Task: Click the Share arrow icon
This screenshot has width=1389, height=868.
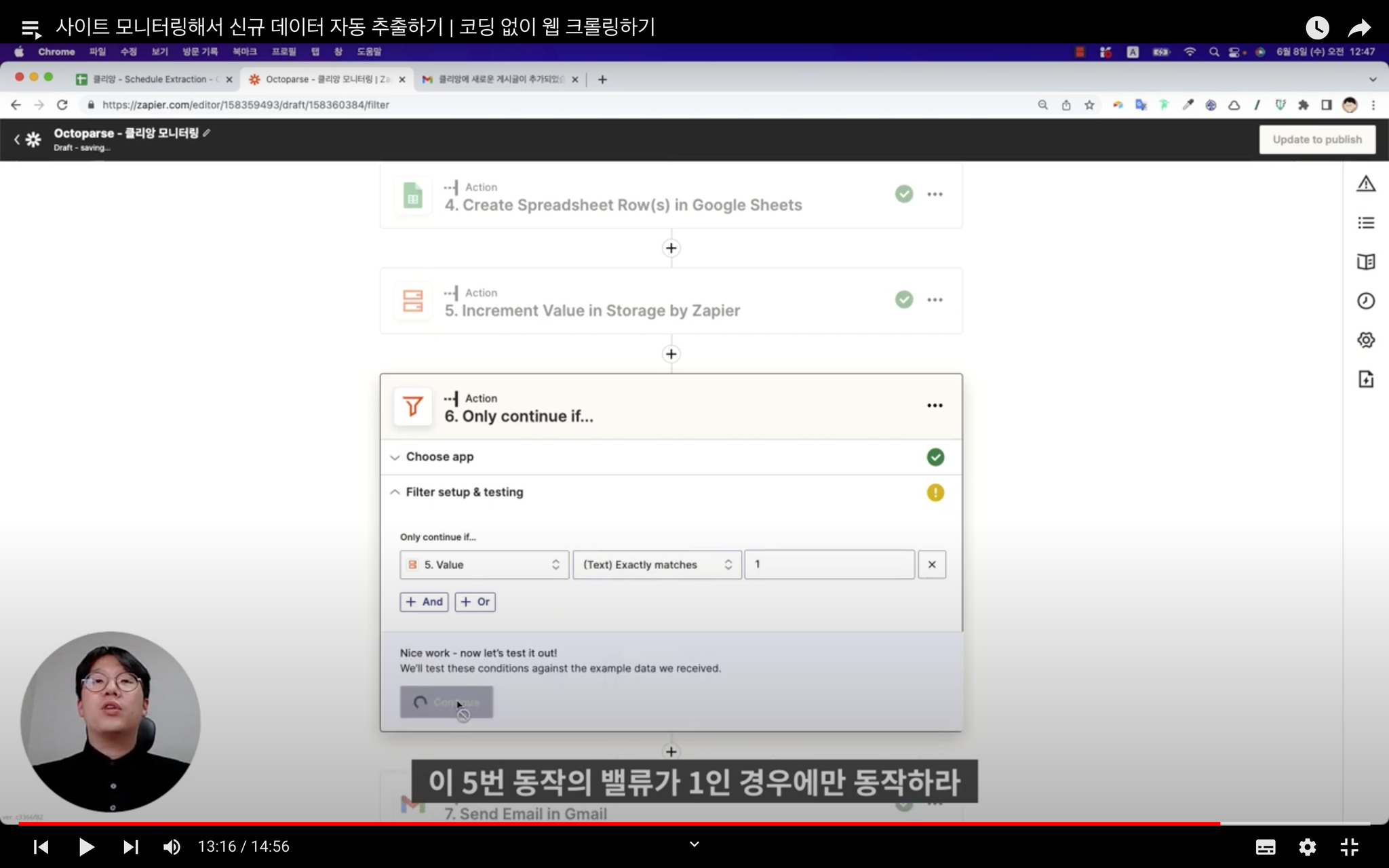Action: click(1359, 28)
